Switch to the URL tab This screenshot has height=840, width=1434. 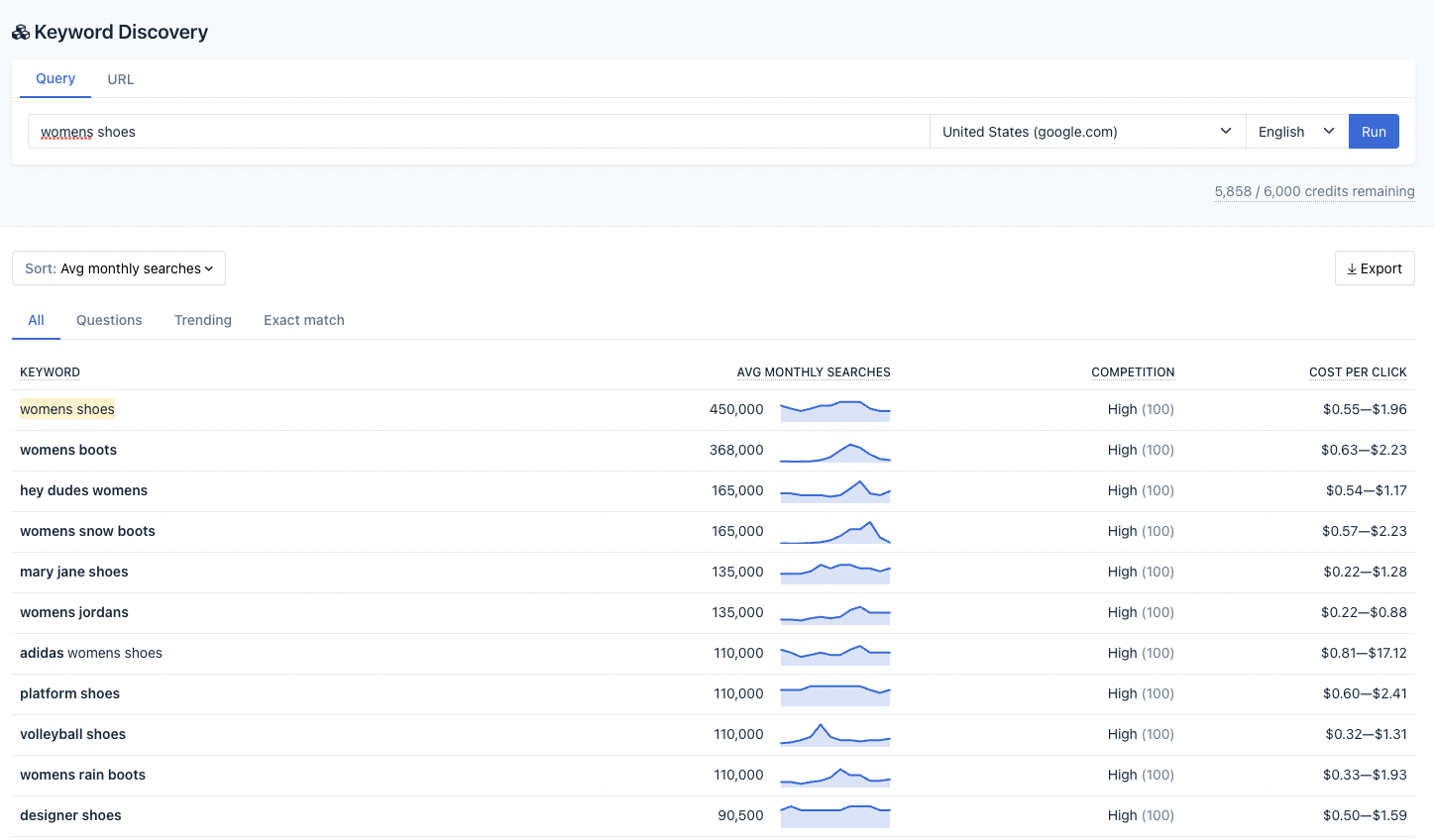[121, 79]
